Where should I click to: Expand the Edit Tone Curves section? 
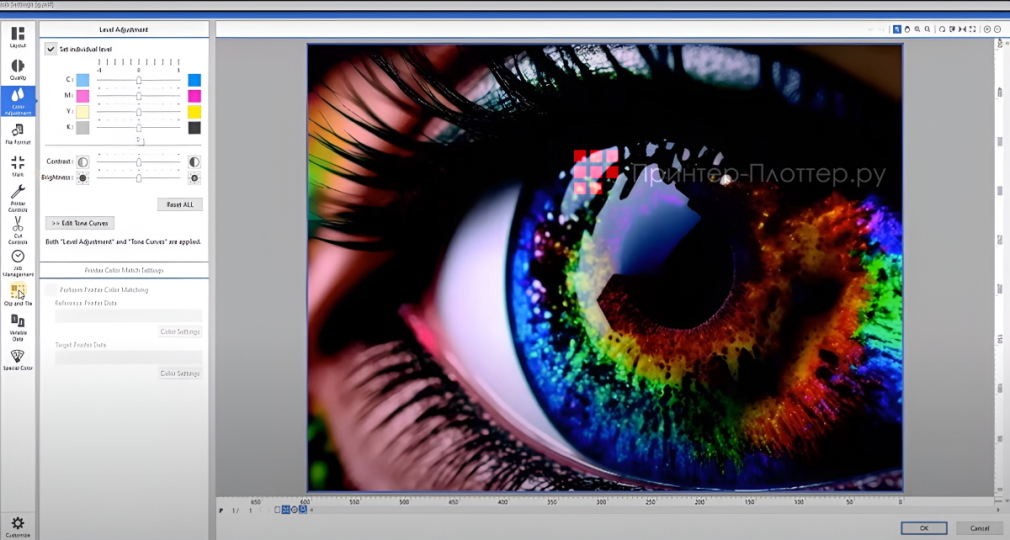(80, 223)
